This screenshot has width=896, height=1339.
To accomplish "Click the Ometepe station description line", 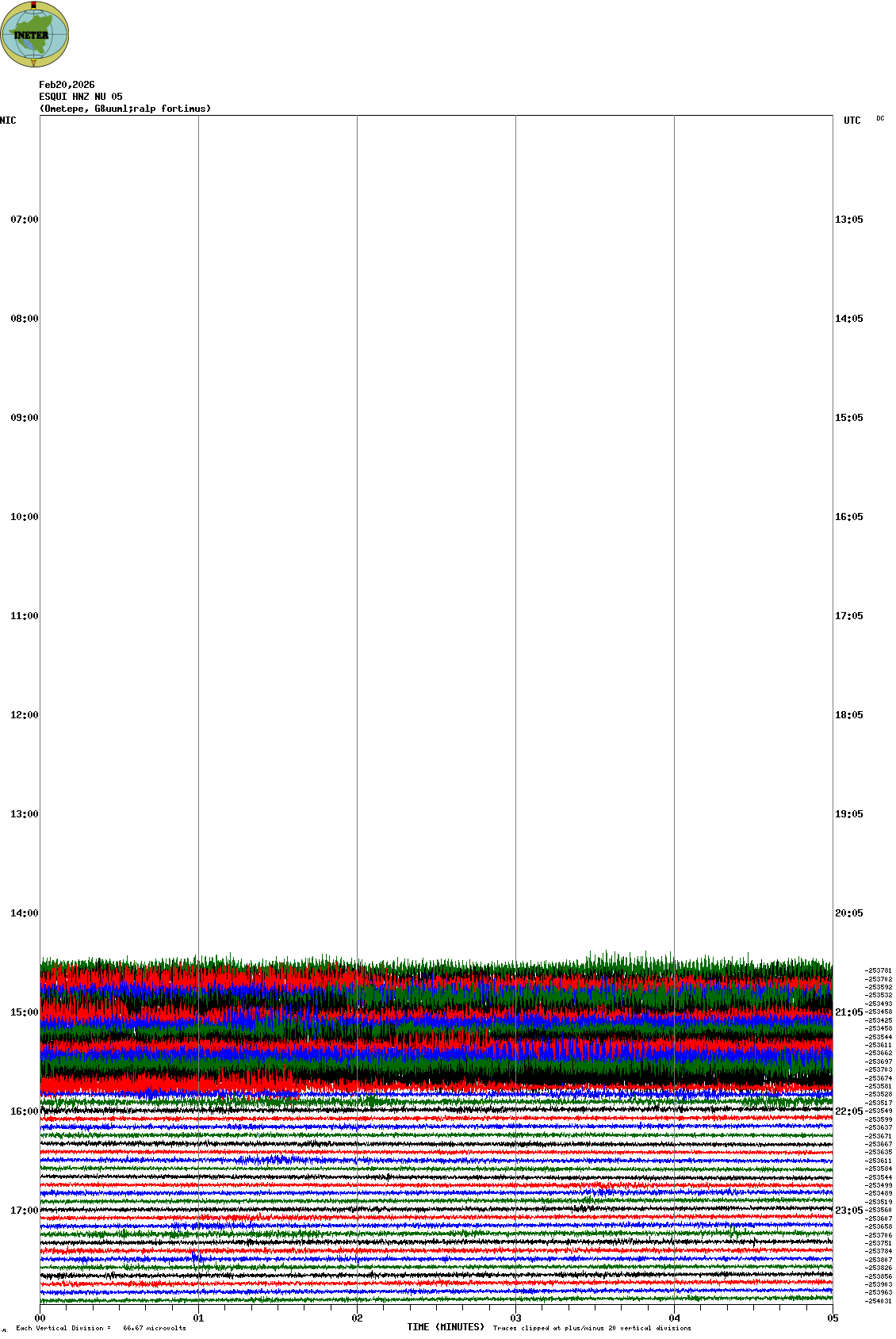I will tap(125, 109).
